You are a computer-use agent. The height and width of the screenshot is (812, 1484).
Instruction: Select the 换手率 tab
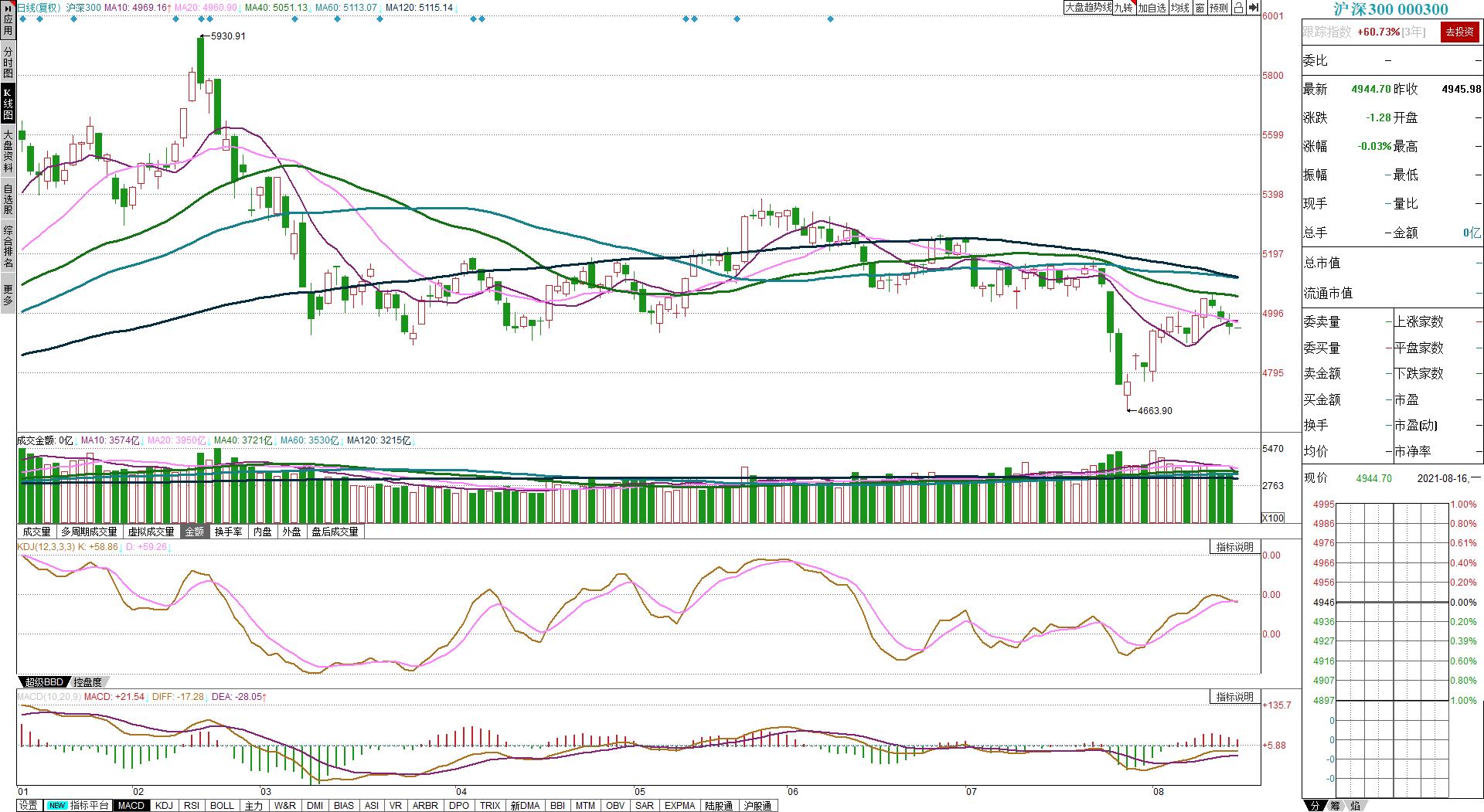(228, 532)
